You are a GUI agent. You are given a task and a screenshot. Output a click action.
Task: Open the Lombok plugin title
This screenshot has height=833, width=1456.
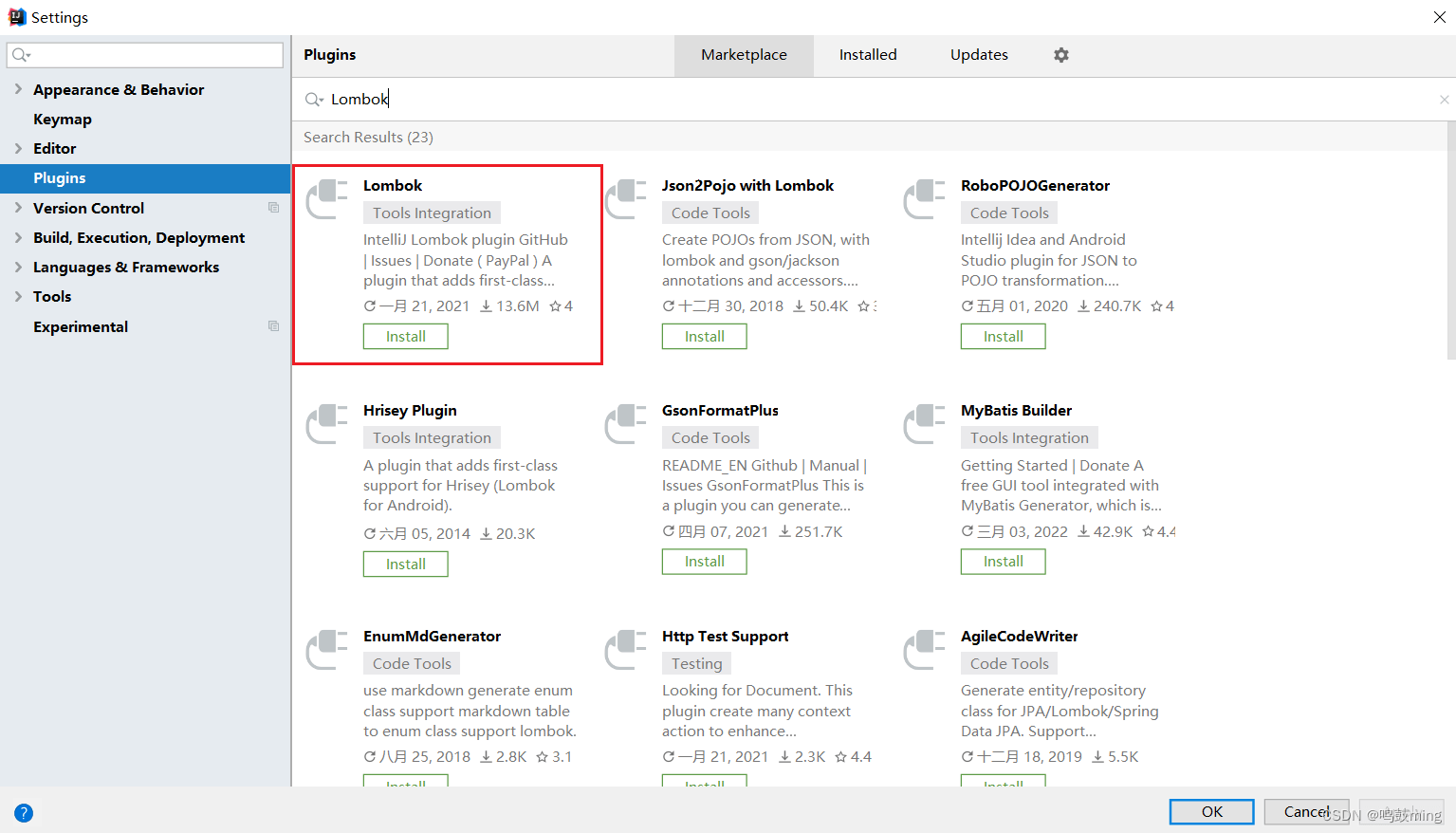tap(393, 186)
